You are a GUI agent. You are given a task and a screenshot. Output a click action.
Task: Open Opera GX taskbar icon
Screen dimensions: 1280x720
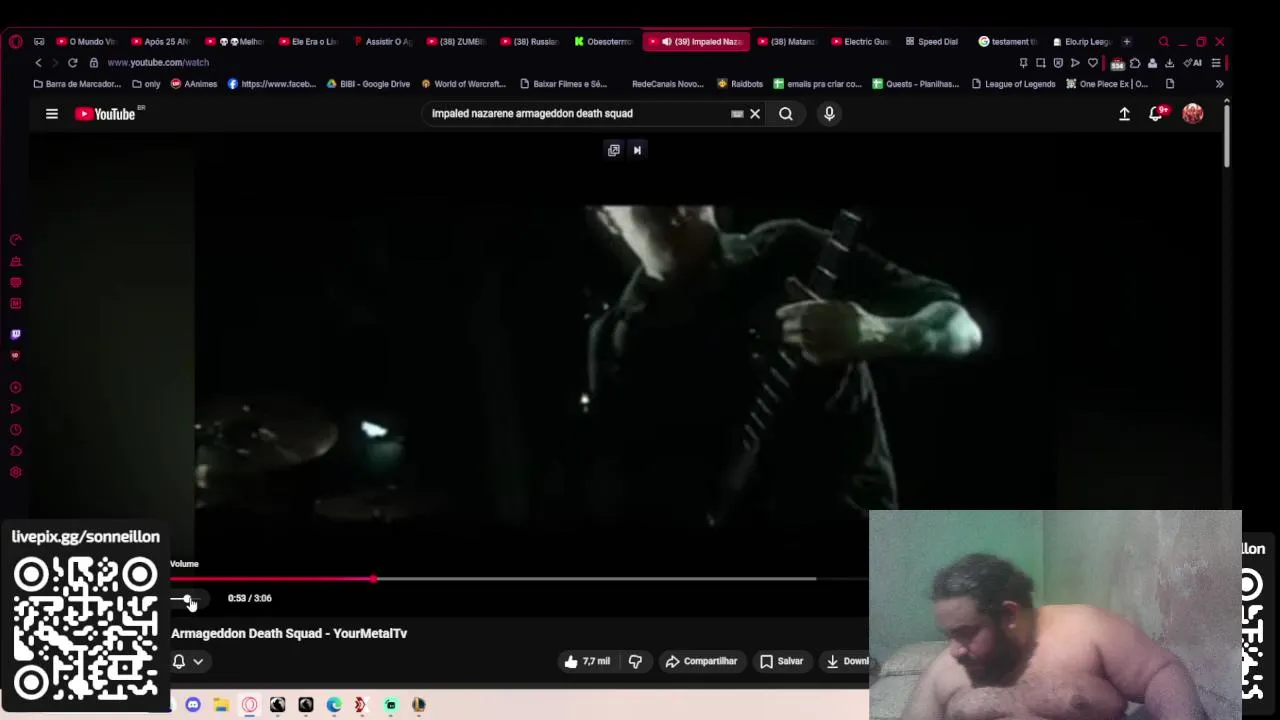coord(249,705)
